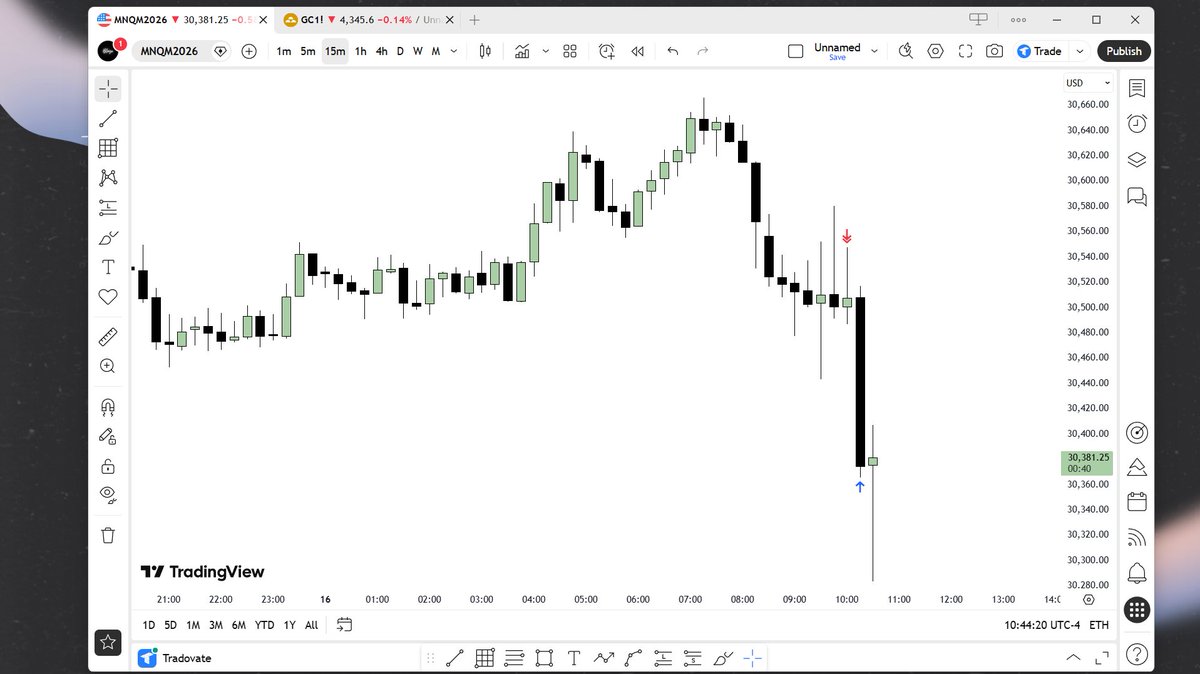Switch to the GC1! window tab

[x=366, y=20]
